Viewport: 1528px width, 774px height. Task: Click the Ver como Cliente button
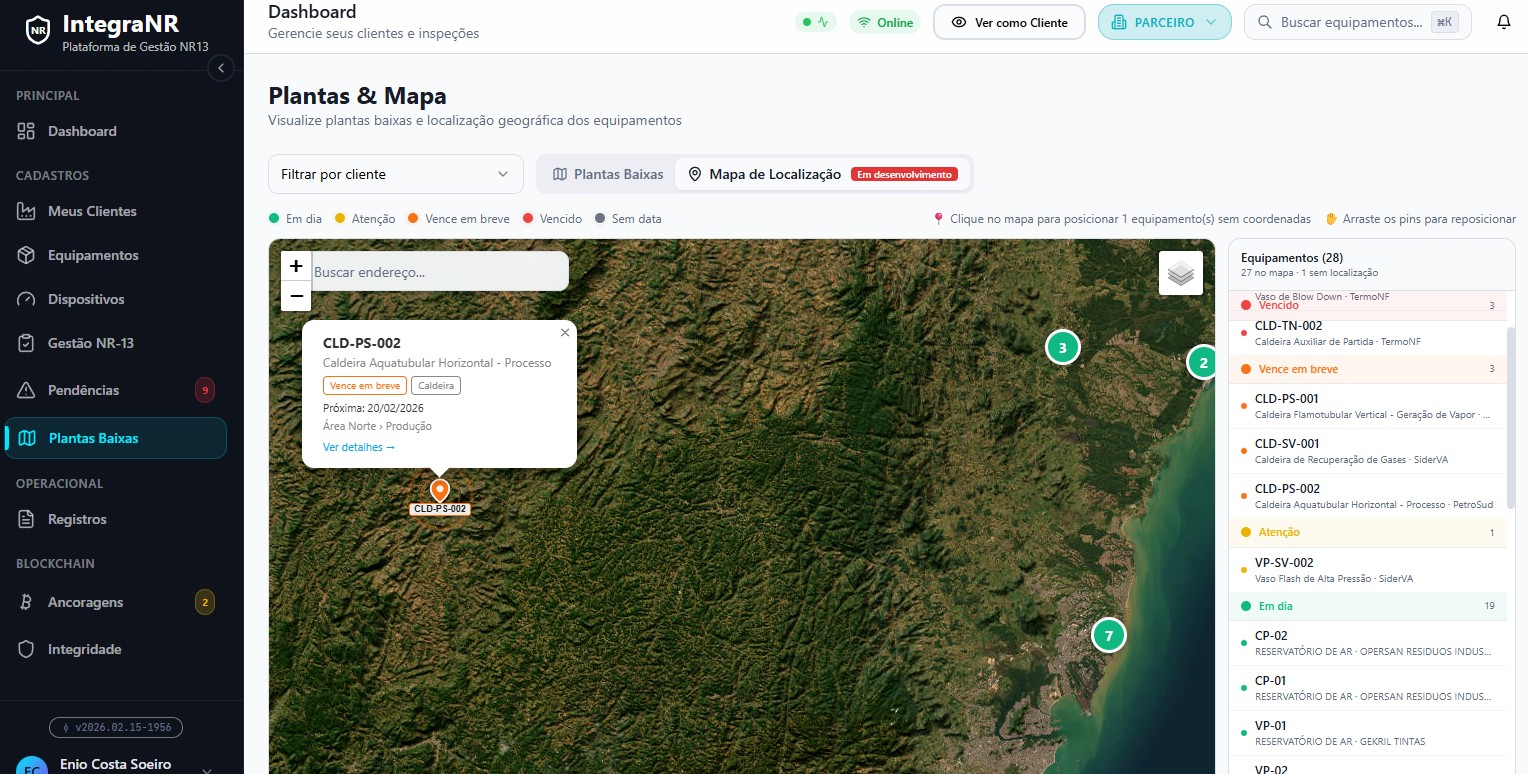coord(1009,22)
